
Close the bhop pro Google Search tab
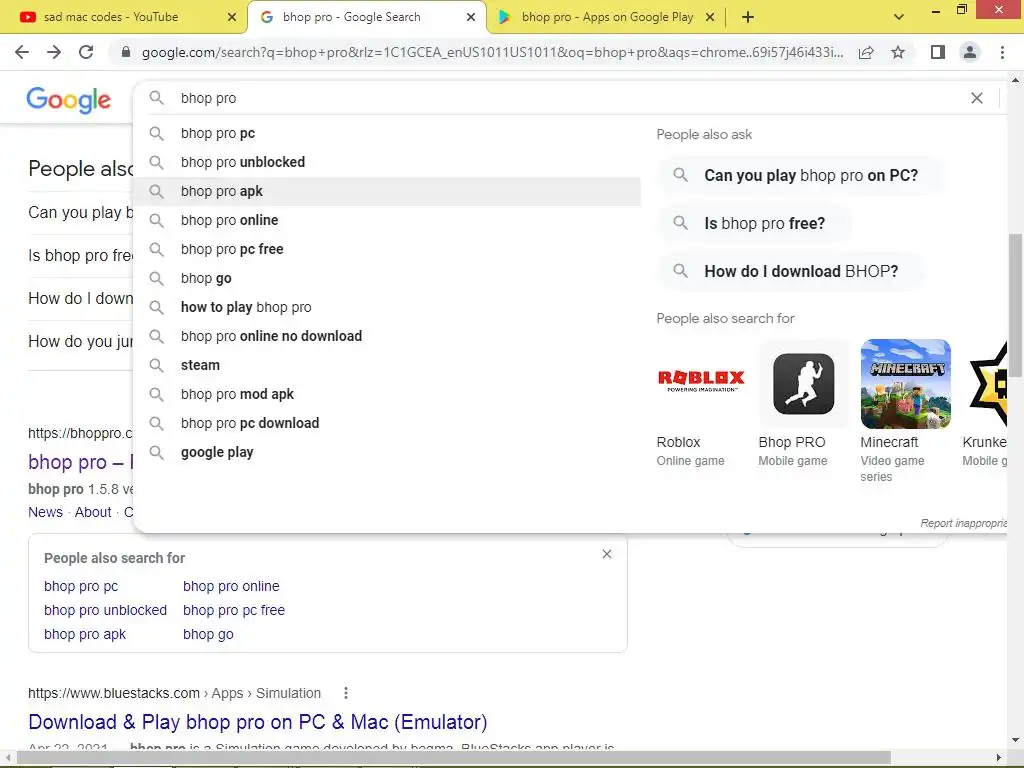point(471,17)
